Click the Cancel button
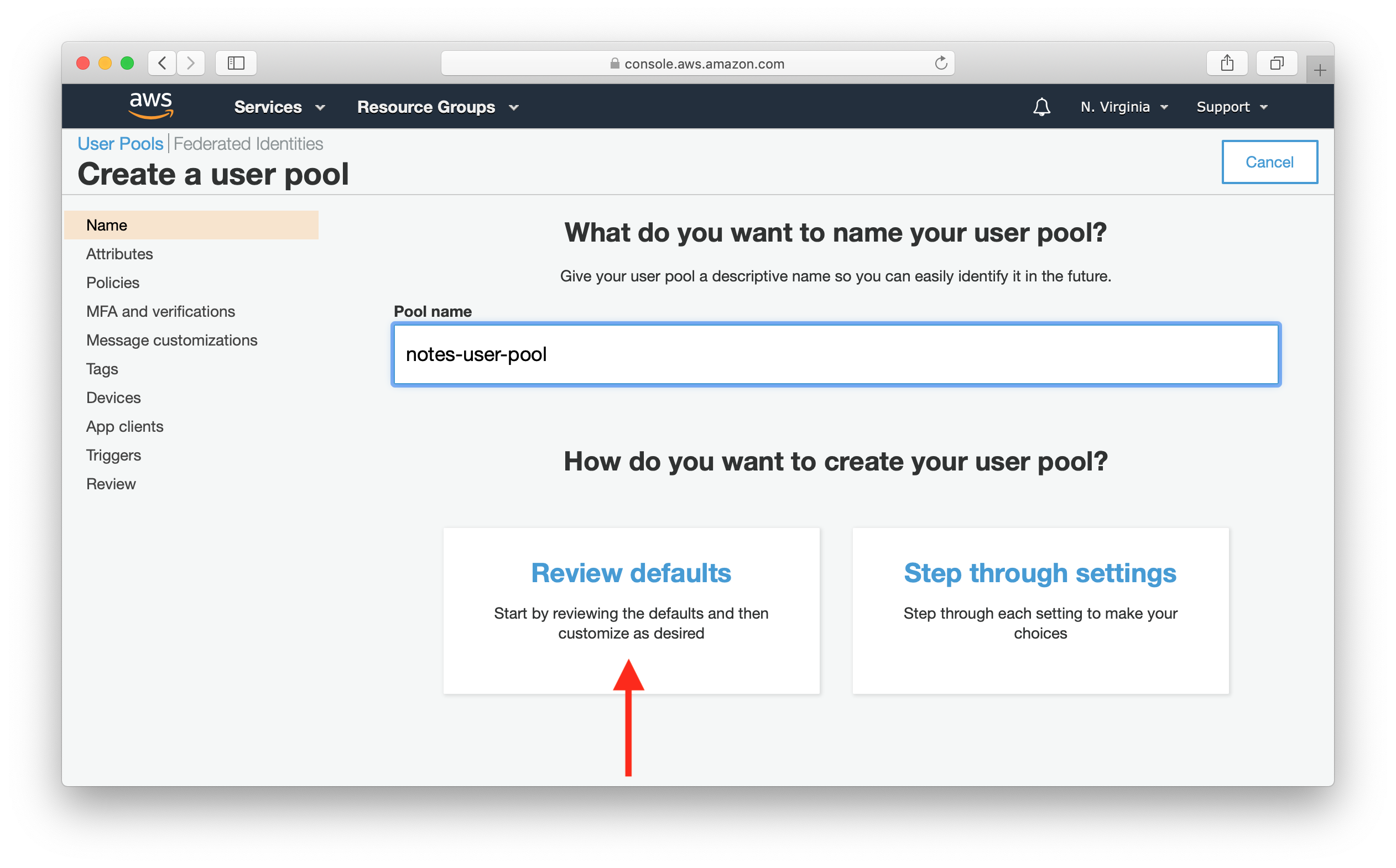The height and width of the screenshot is (868, 1396). pyautogui.click(x=1269, y=160)
